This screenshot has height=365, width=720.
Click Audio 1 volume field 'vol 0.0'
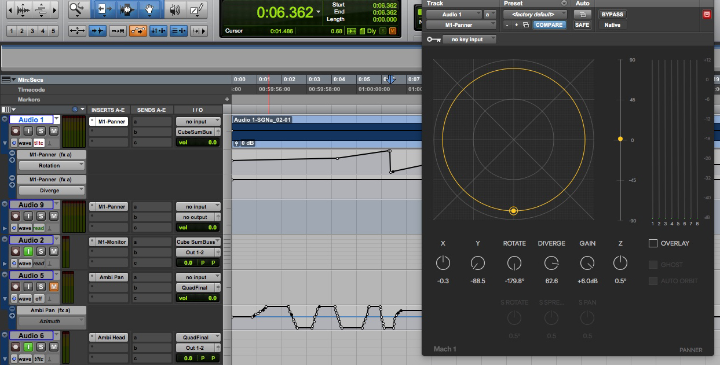198,142
